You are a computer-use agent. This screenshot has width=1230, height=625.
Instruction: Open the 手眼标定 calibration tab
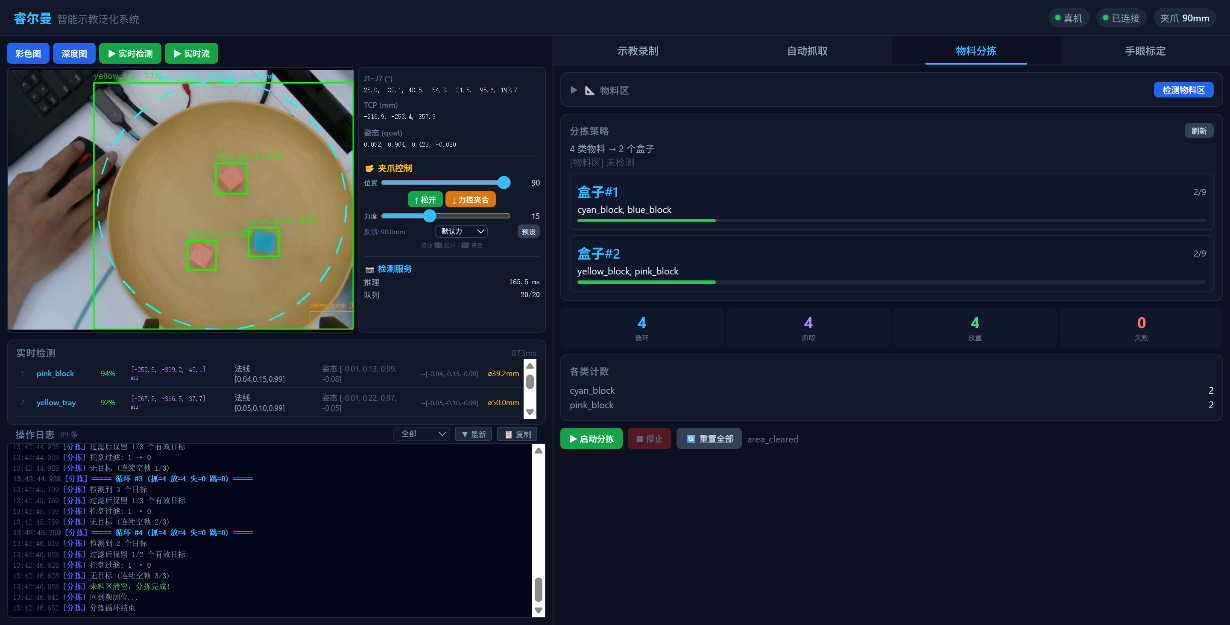[x=1138, y=51]
